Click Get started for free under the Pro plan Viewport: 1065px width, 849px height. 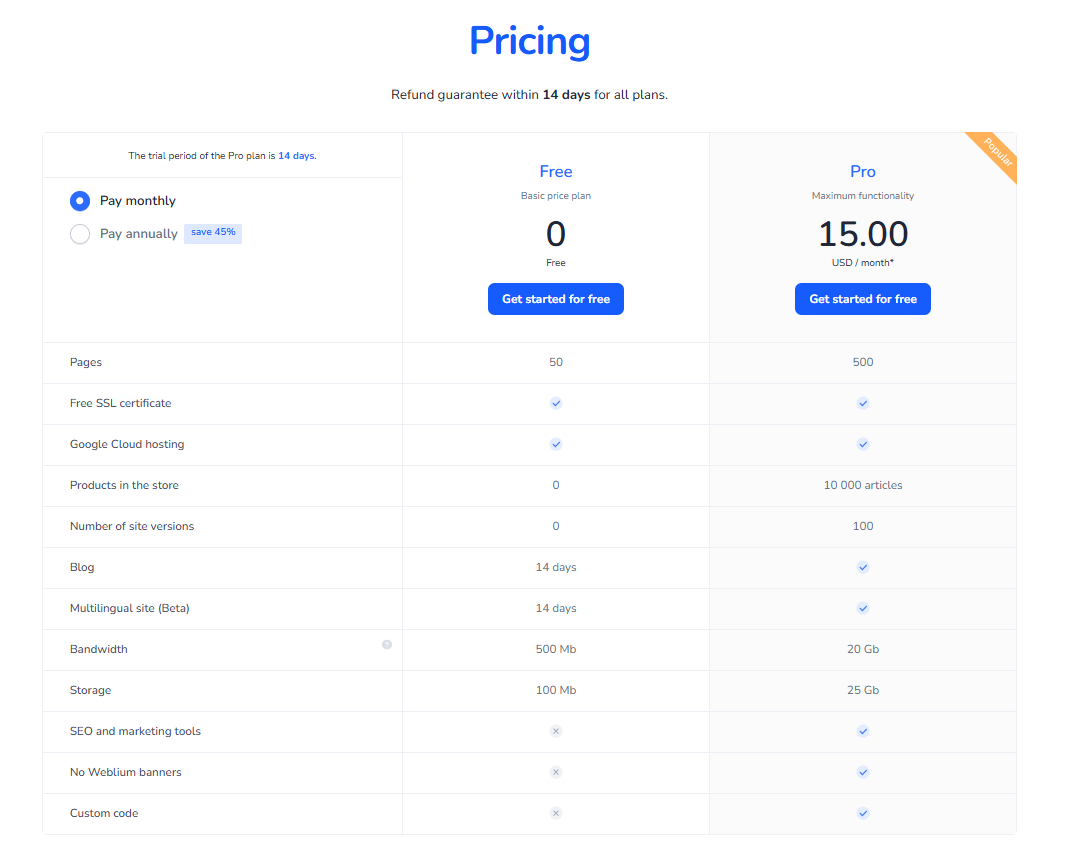click(862, 299)
